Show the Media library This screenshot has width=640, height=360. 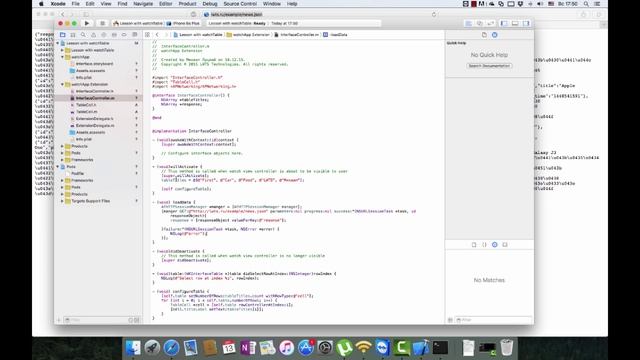coord(505,244)
